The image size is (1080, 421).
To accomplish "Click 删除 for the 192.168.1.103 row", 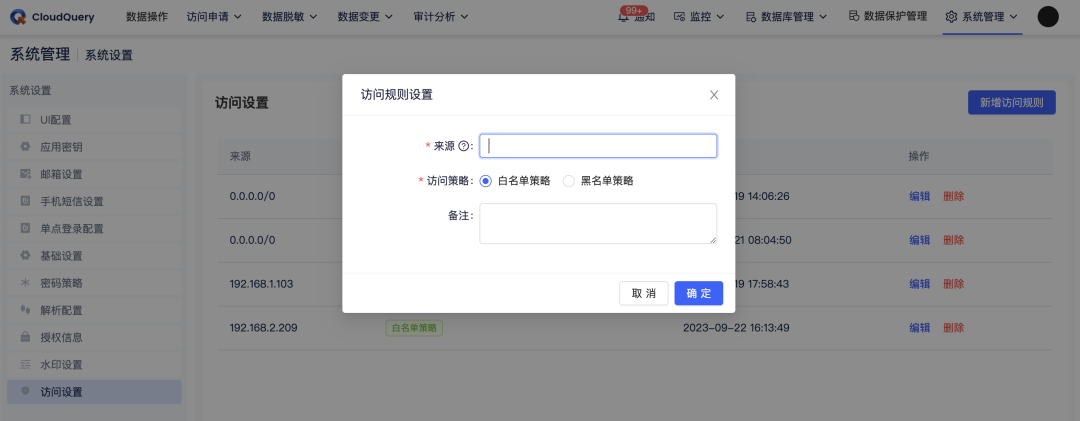I will click(x=953, y=284).
